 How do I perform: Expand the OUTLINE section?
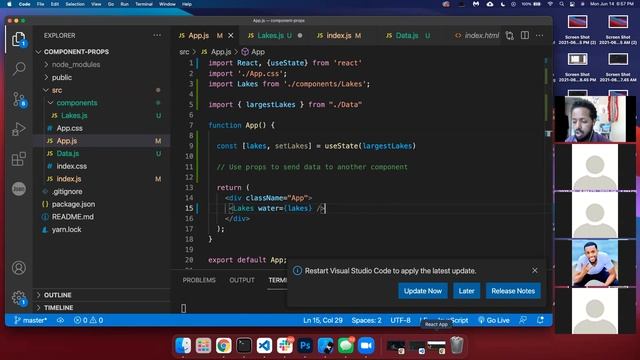(102, 295)
